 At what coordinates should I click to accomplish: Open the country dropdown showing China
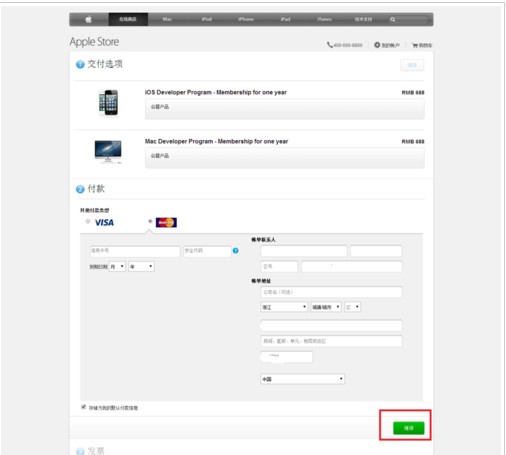(x=302, y=379)
